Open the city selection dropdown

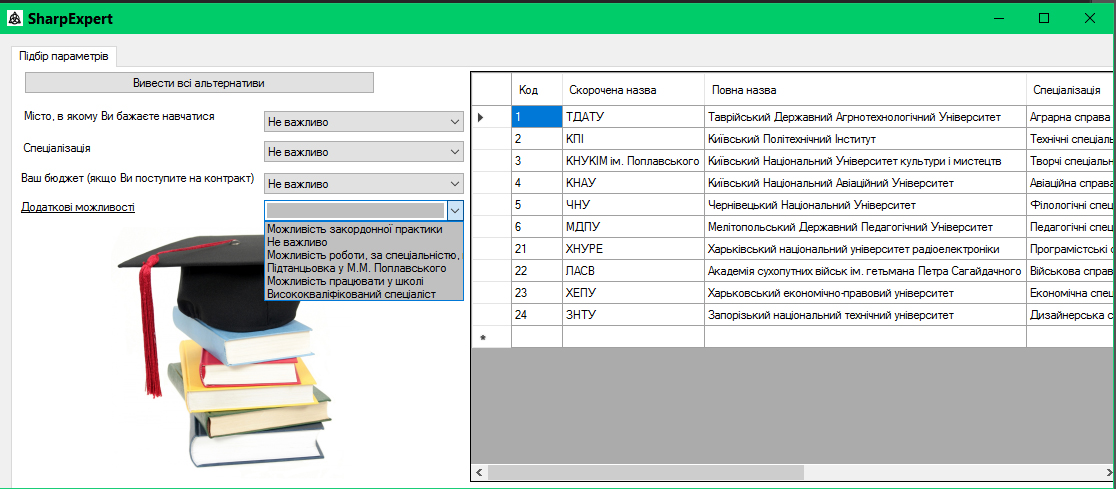pyautogui.click(x=364, y=122)
